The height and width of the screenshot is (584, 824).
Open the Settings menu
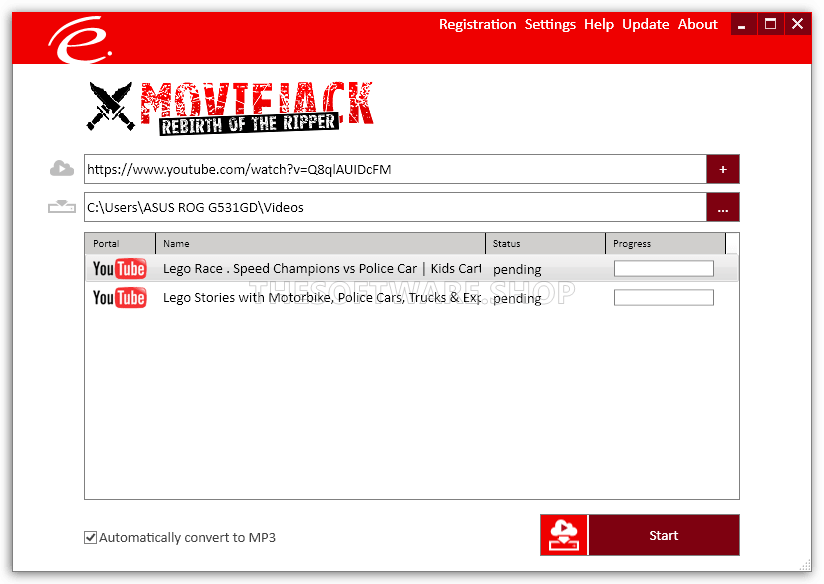(x=550, y=24)
